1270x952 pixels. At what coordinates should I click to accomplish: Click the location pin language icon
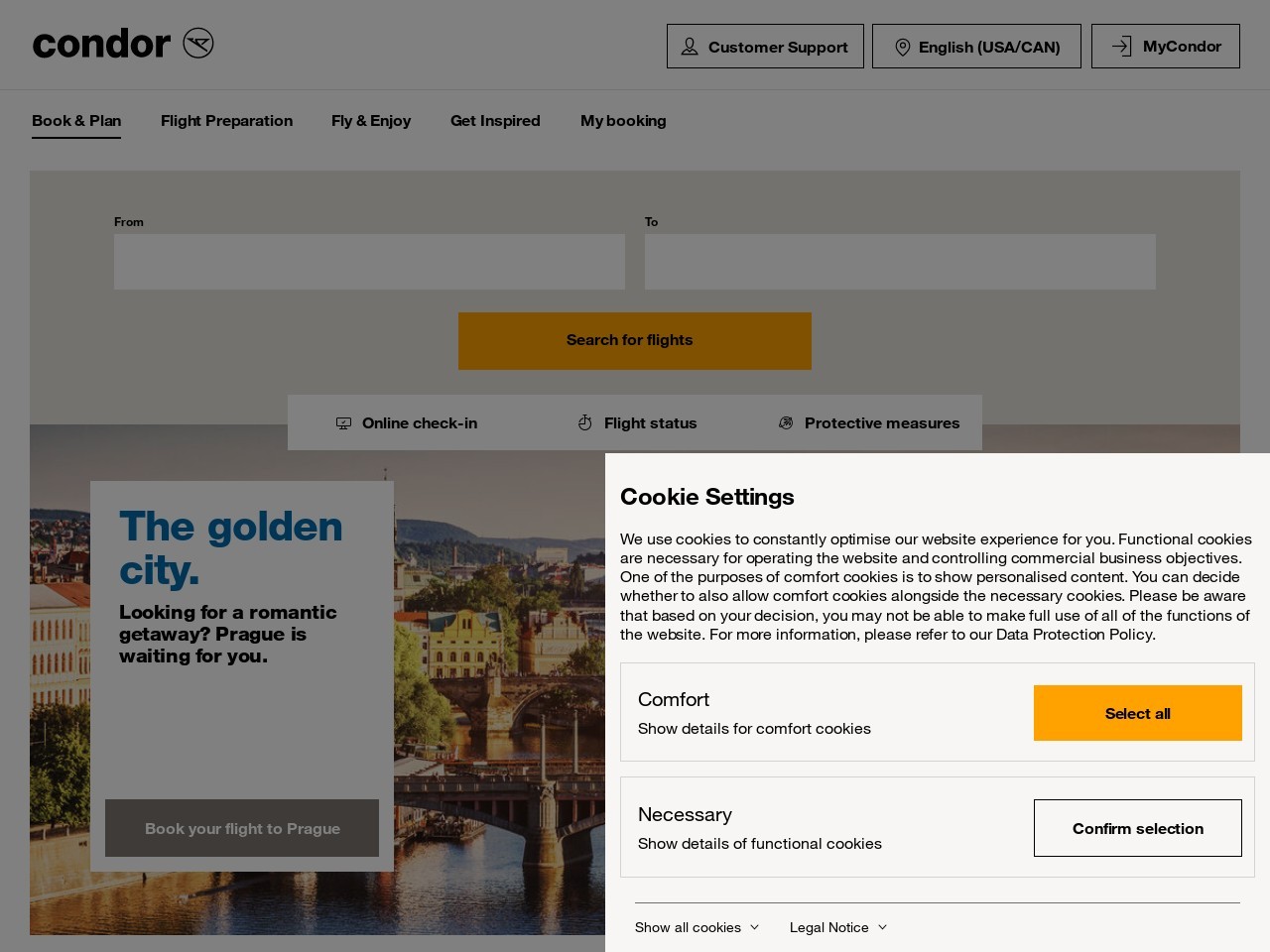pyautogui.click(x=903, y=47)
